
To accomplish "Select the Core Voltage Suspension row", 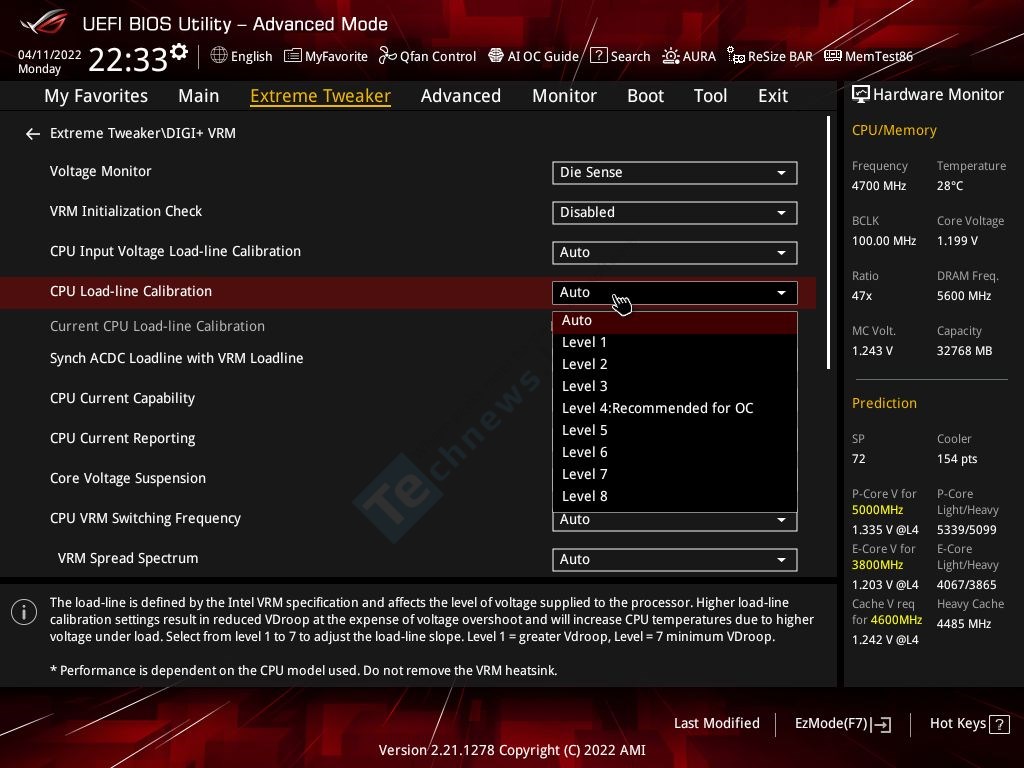I will coord(127,479).
